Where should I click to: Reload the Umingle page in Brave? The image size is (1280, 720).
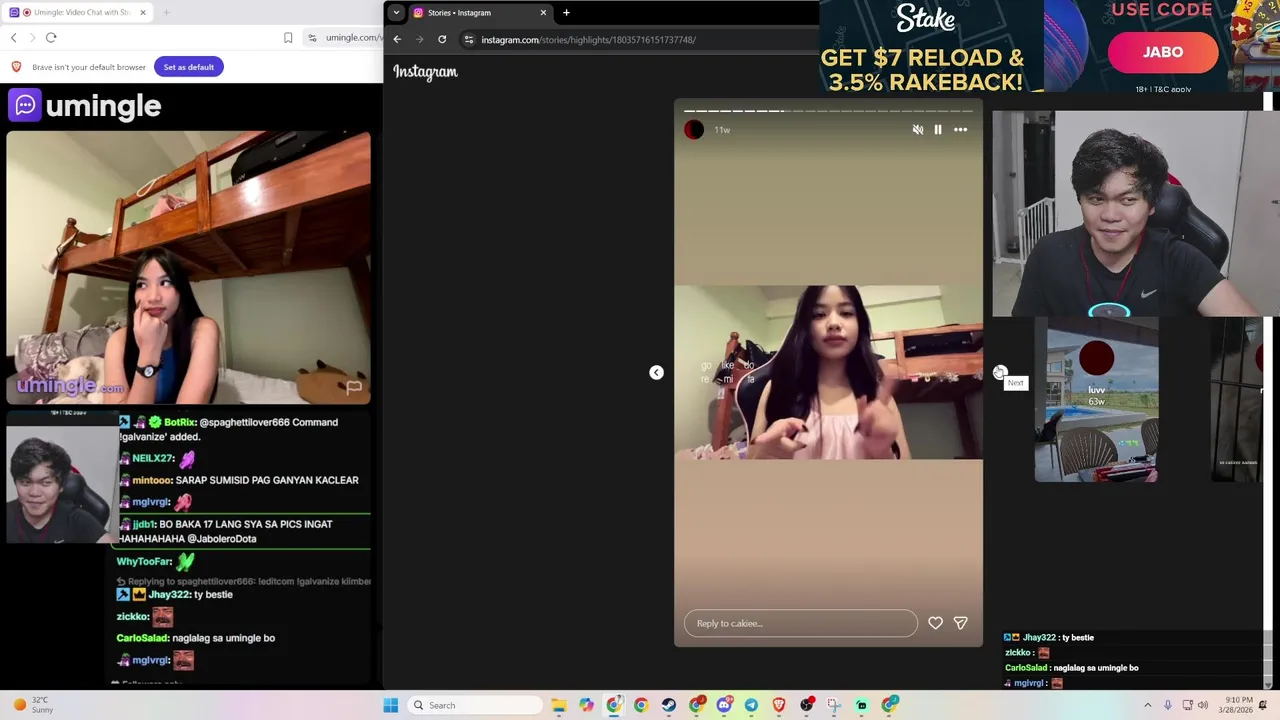(x=51, y=38)
